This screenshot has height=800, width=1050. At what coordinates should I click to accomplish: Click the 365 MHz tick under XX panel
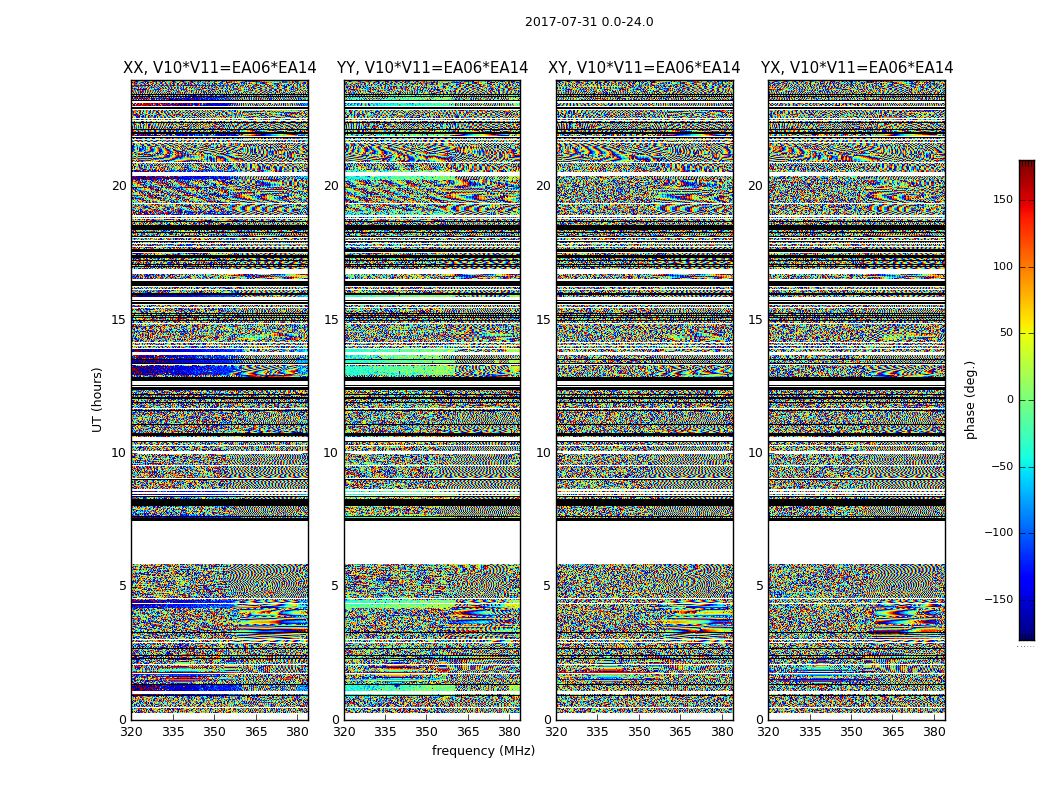coord(256,732)
